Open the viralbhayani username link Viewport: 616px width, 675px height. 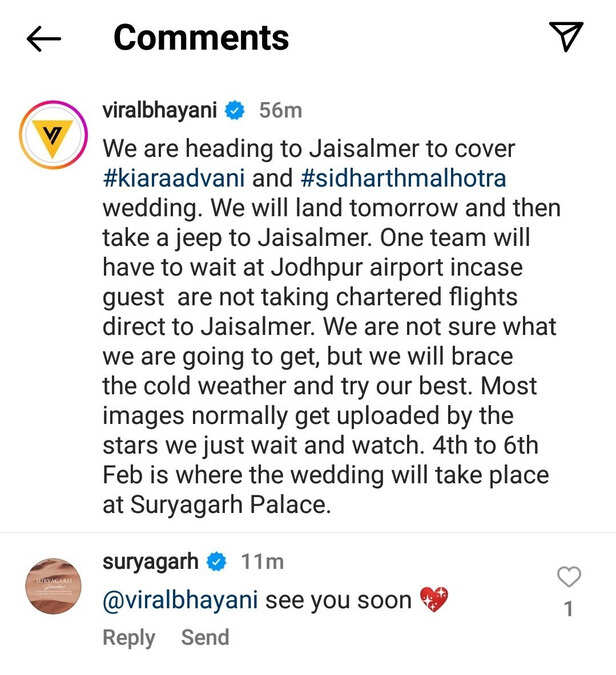tap(159, 110)
